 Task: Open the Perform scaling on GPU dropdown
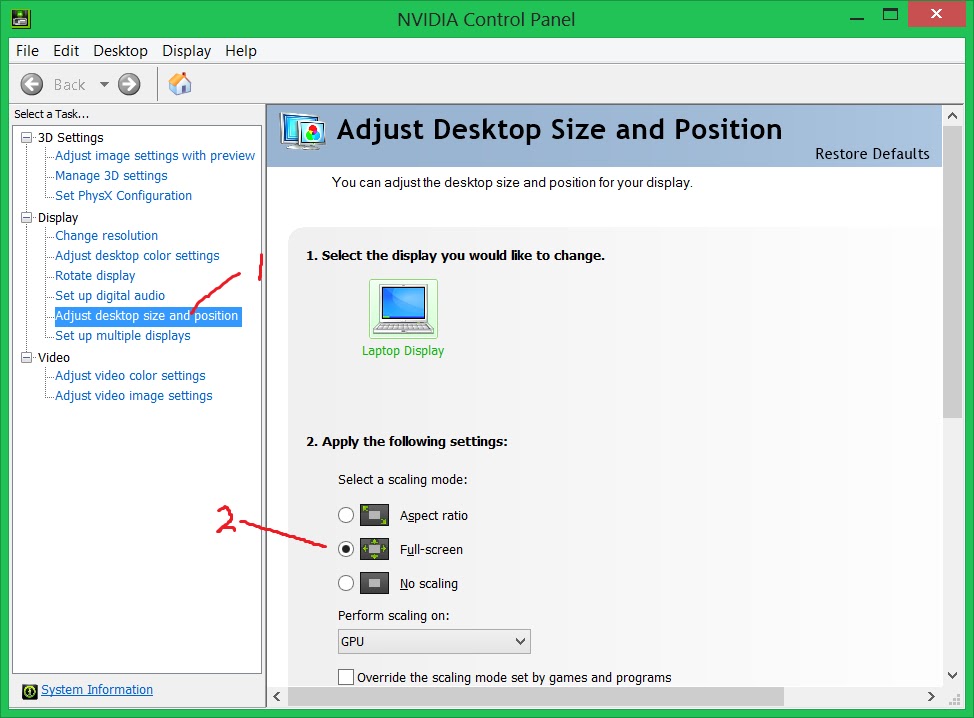click(434, 642)
